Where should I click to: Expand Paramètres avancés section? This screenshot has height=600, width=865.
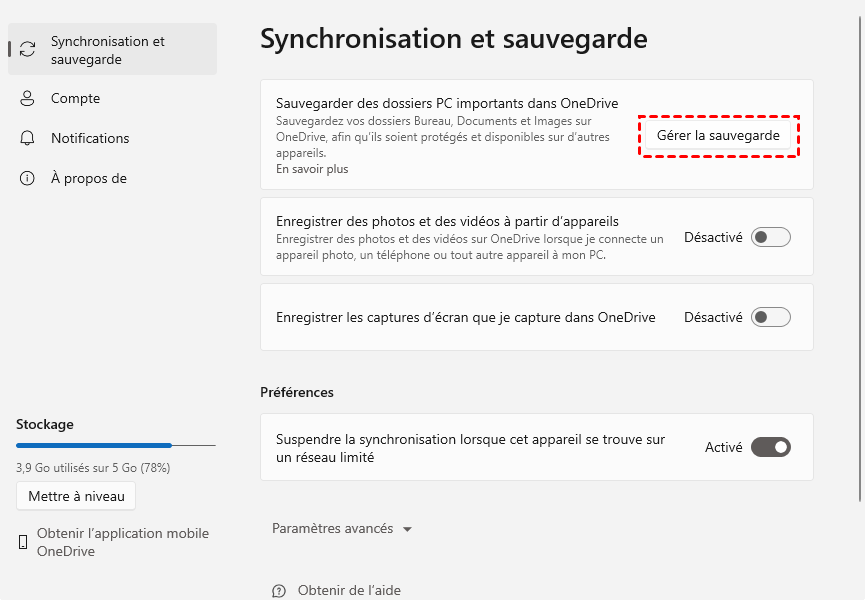[x=332, y=529]
